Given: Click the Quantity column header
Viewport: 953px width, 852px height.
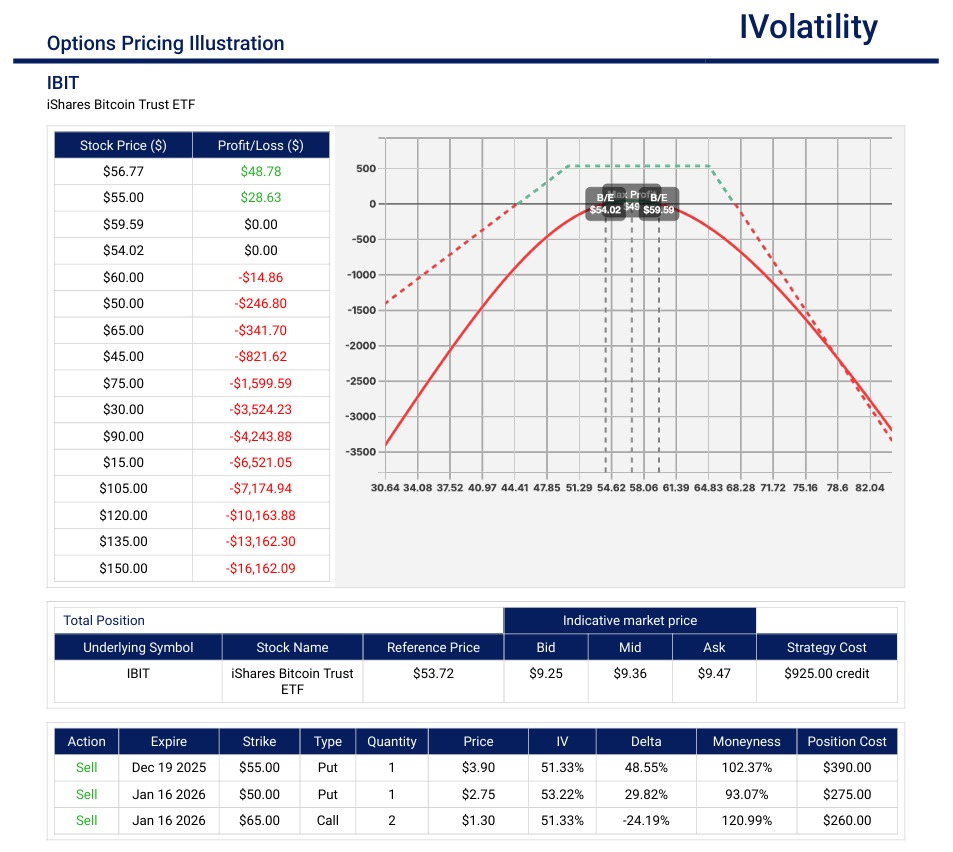Looking at the screenshot, I should click(x=392, y=741).
